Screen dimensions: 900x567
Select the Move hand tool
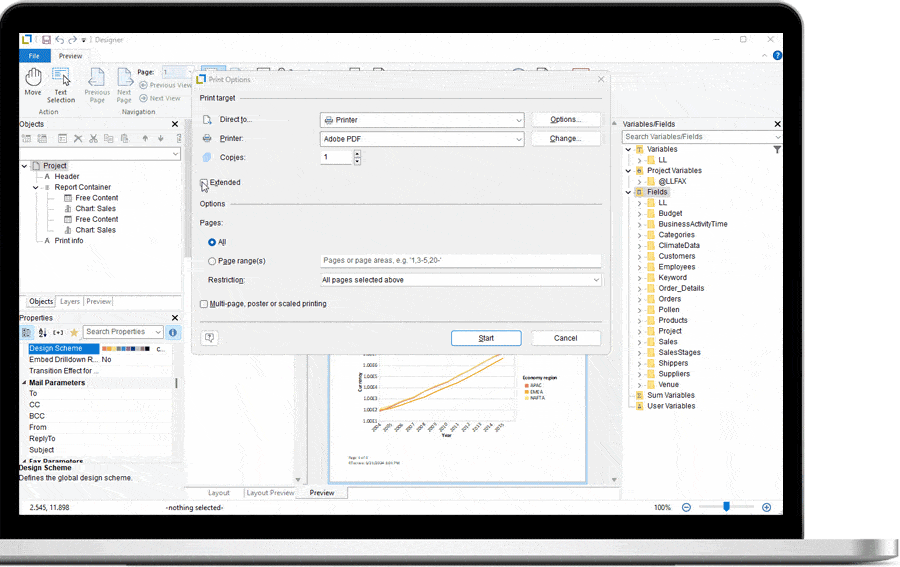tap(33, 81)
